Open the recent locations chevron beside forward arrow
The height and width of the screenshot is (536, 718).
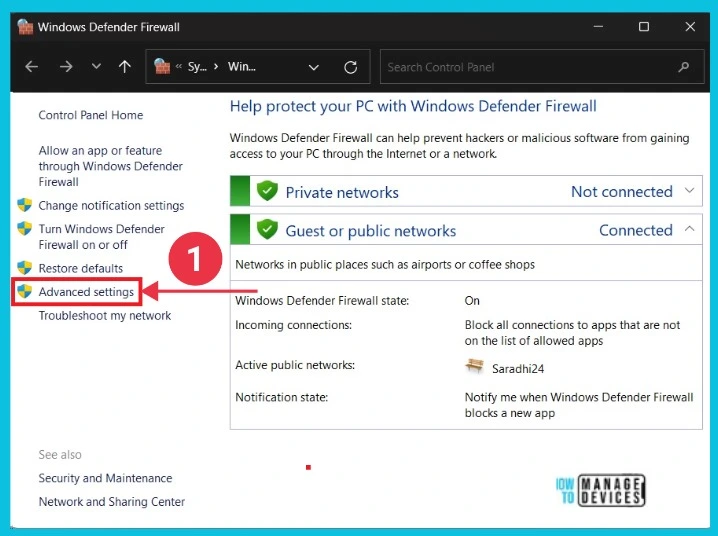tap(96, 66)
